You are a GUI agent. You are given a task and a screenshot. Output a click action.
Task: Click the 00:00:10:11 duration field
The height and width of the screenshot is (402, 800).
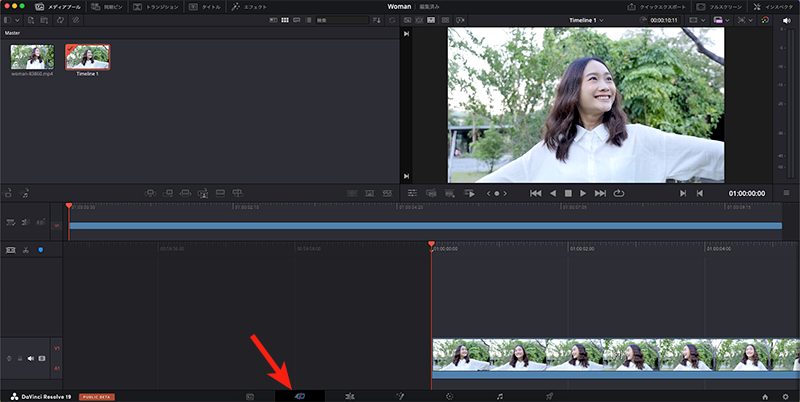click(664, 20)
